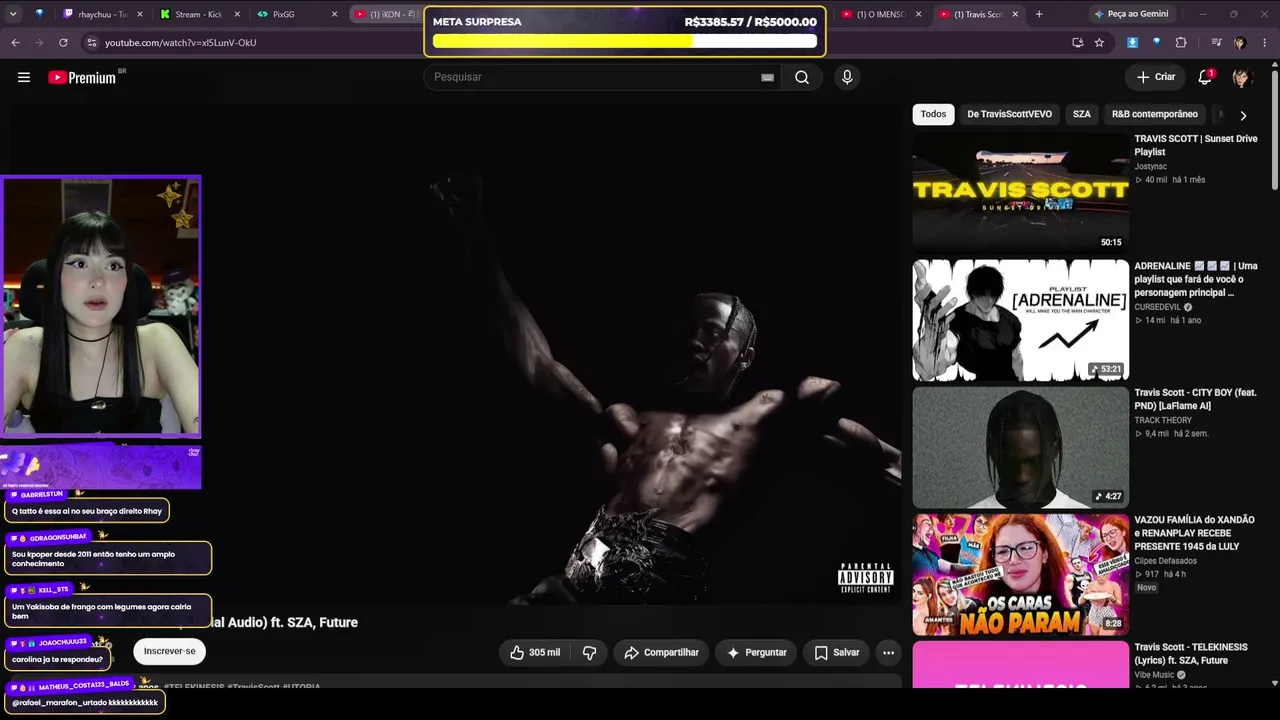
Task: Close the rhaychuu Twitch tab
Action: click(139, 14)
